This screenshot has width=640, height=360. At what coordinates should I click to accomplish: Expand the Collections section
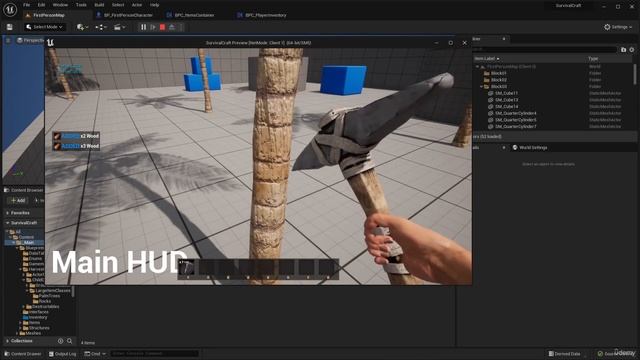point(7,341)
